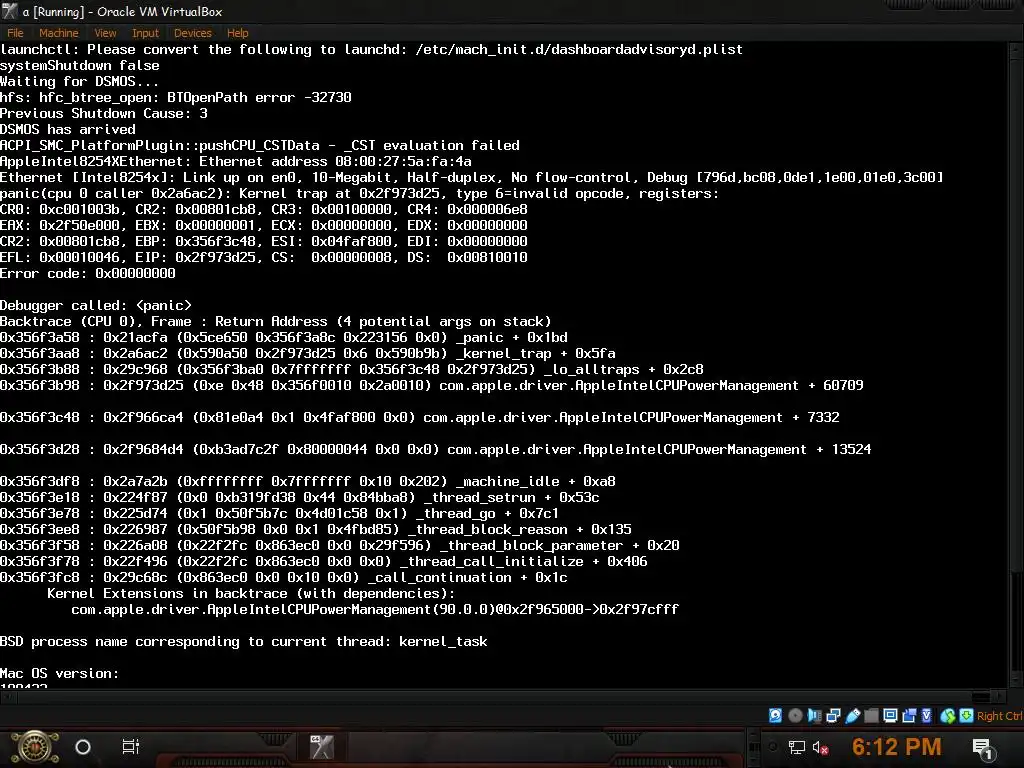This screenshot has width=1024, height=768.
Task: Click the 'Previous Shutdown Cause: 3' line
Action: coord(104,113)
